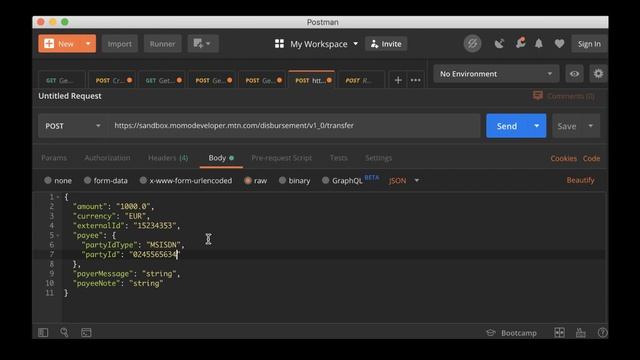Image resolution: width=640 pixels, height=360 pixels.
Task: Click the "amount": "1000.0" line
Action: tap(113, 207)
